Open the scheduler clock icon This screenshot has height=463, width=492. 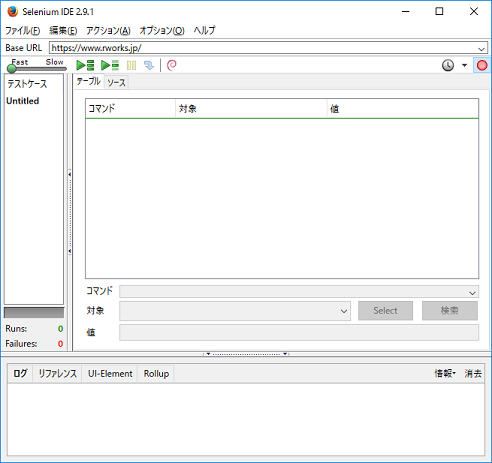pos(448,65)
